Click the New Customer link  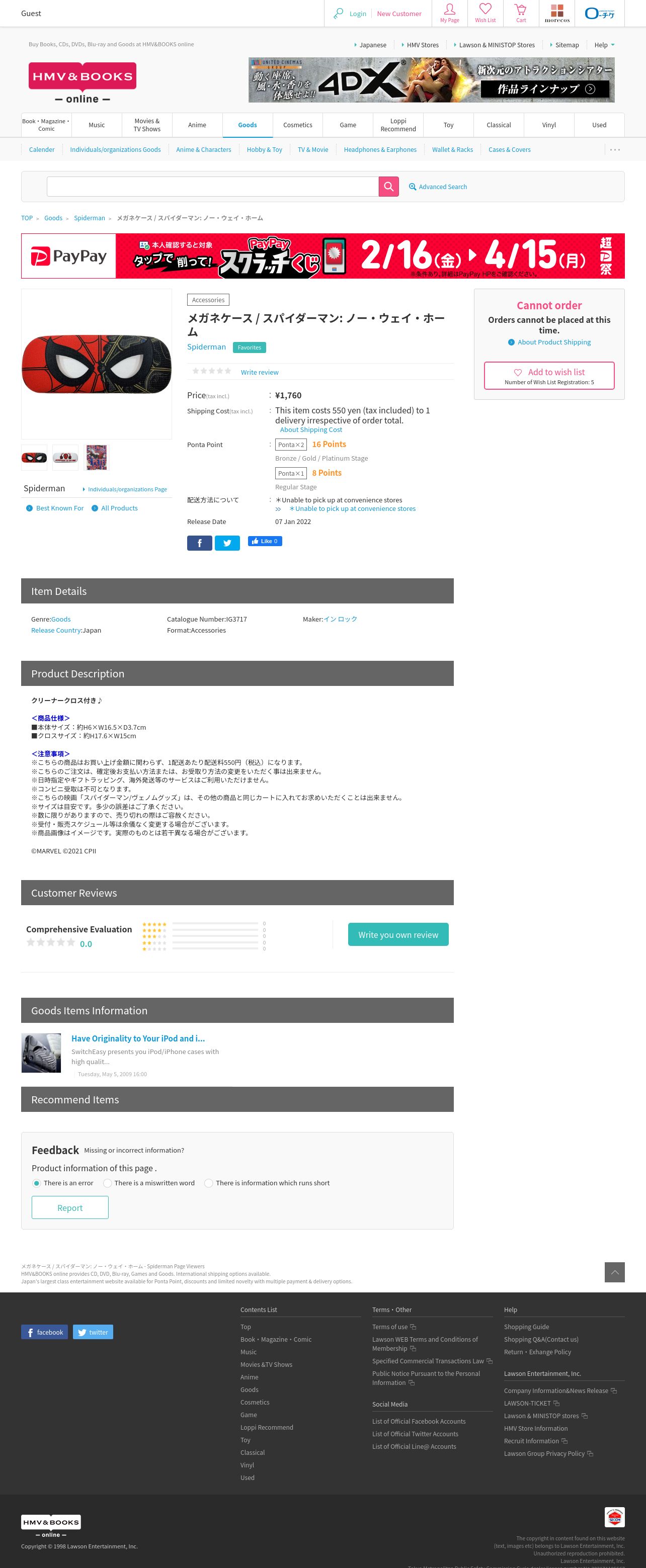[399, 14]
